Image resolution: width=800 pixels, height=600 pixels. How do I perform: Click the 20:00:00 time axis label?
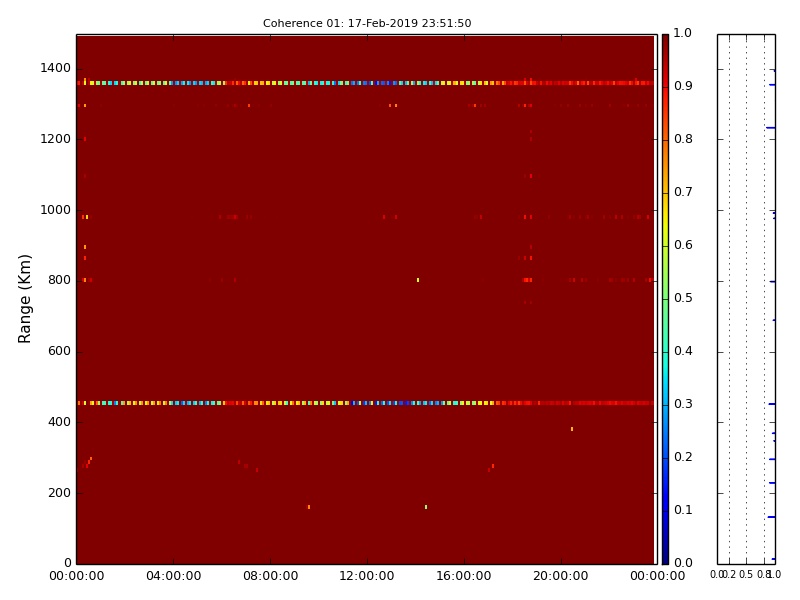(561, 576)
